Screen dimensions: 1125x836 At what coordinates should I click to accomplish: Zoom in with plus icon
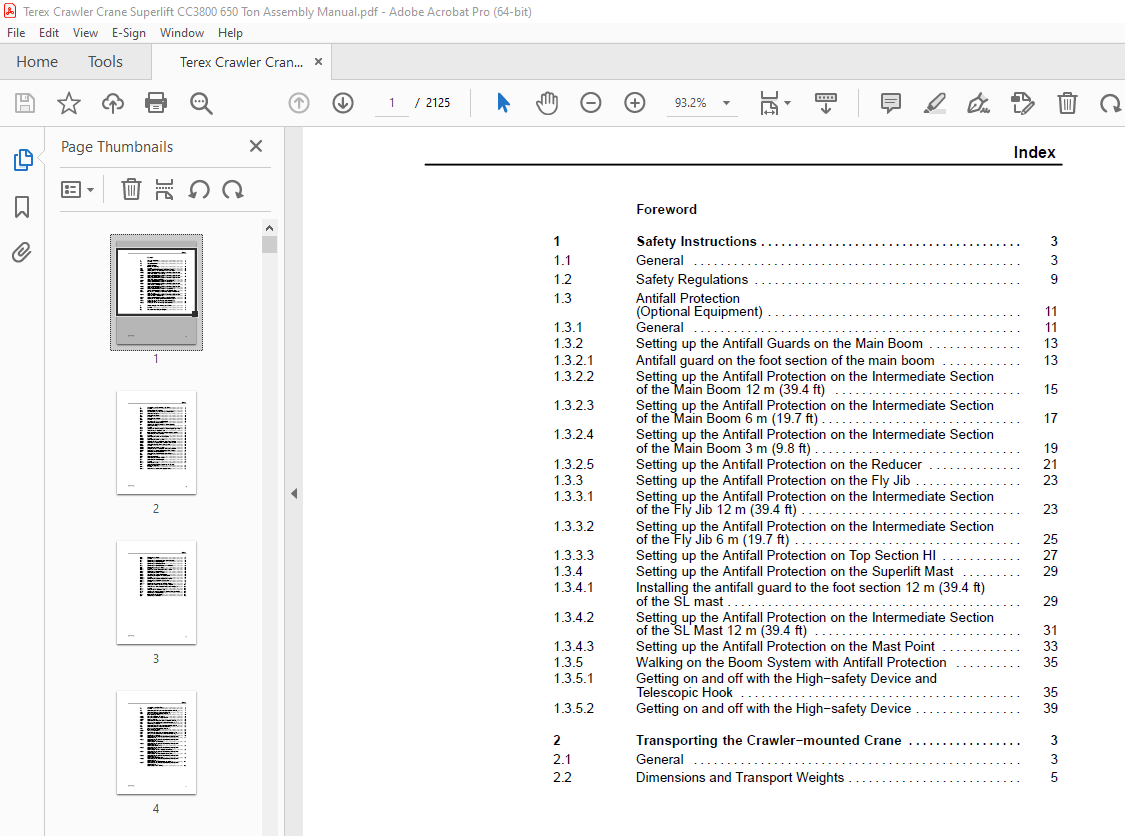(x=634, y=103)
